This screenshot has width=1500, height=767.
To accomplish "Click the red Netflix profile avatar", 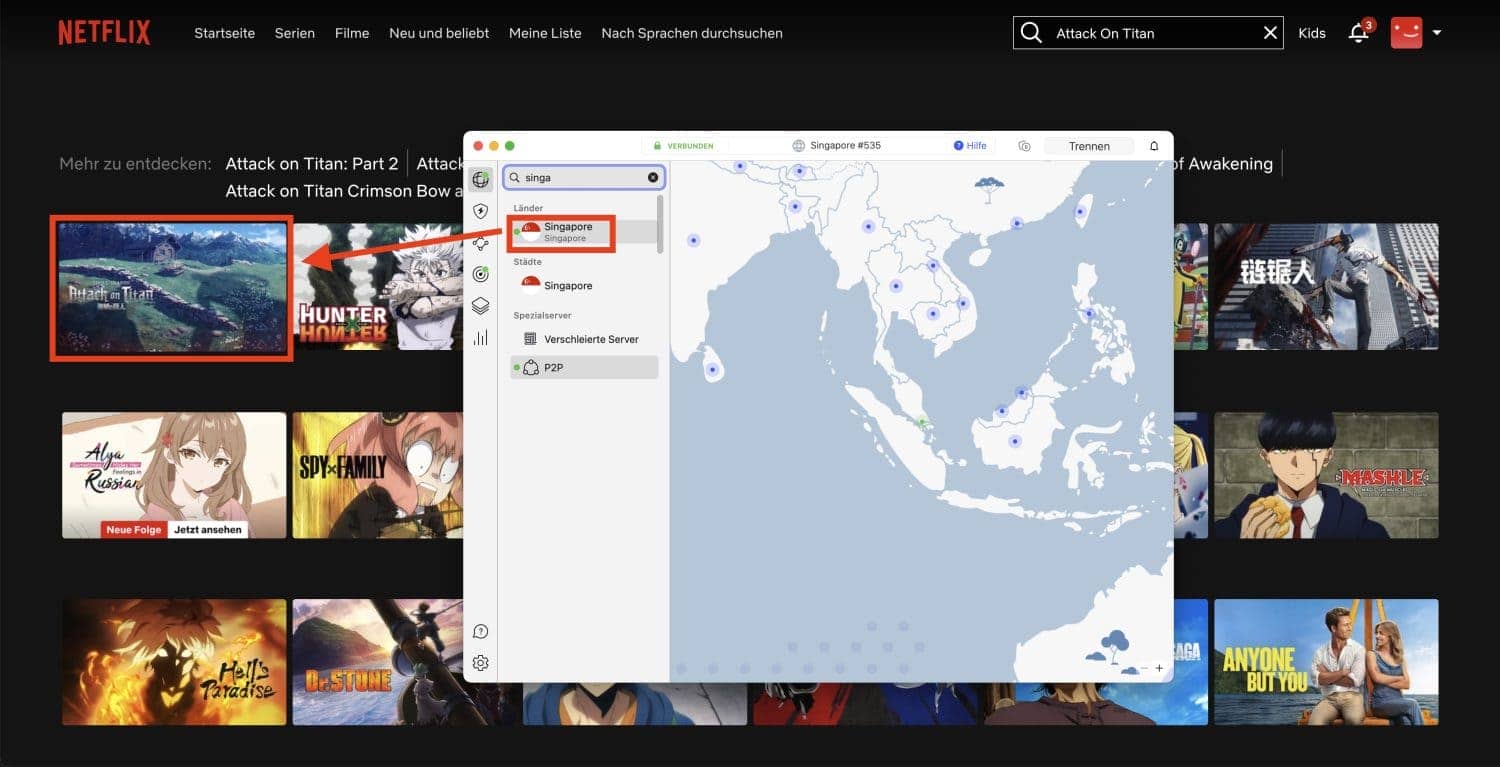I will [1407, 32].
